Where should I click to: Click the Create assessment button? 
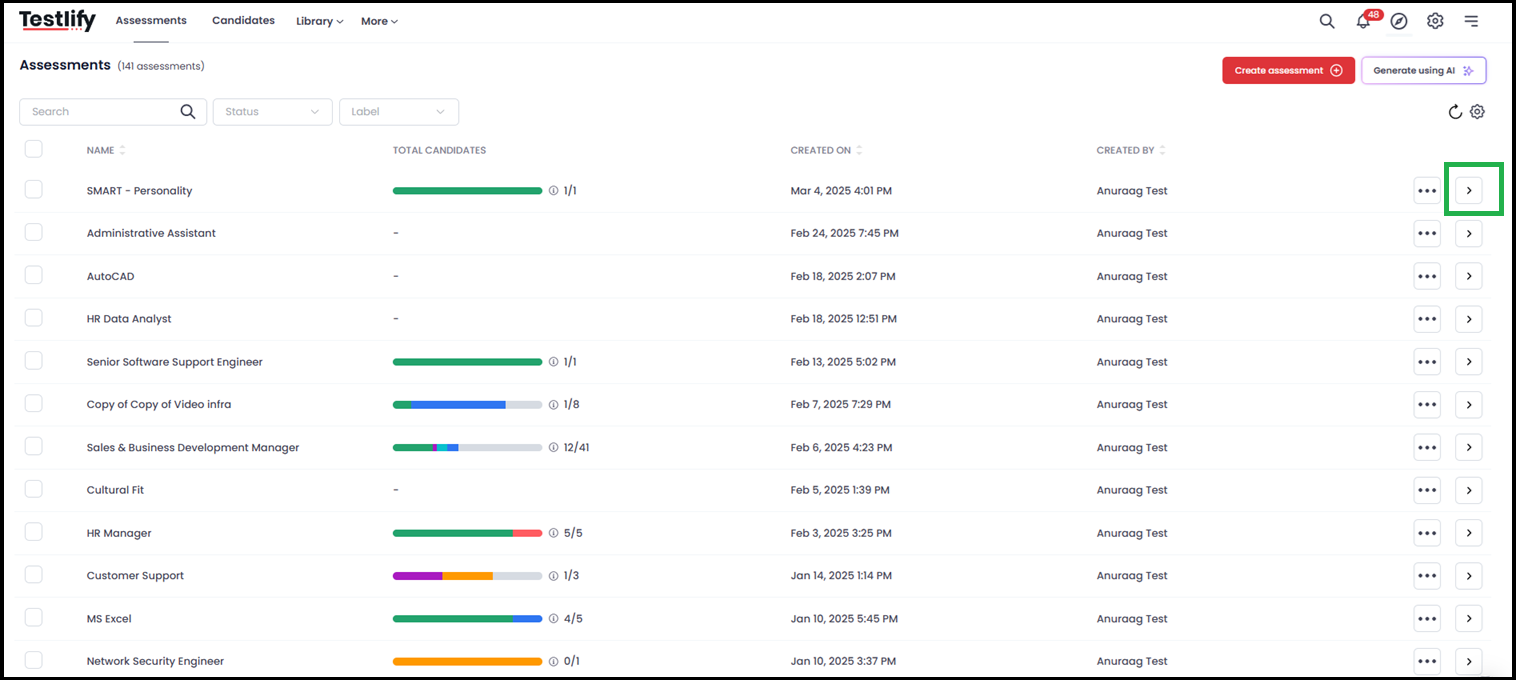click(1288, 70)
